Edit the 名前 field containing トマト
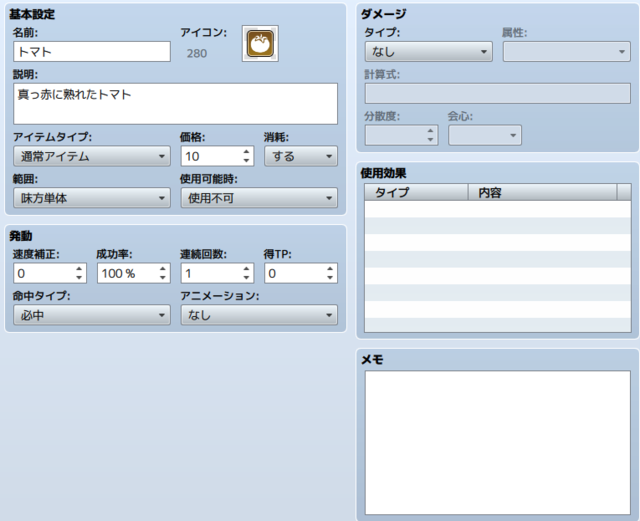The height and width of the screenshot is (521, 640). [x=92, y=52]
